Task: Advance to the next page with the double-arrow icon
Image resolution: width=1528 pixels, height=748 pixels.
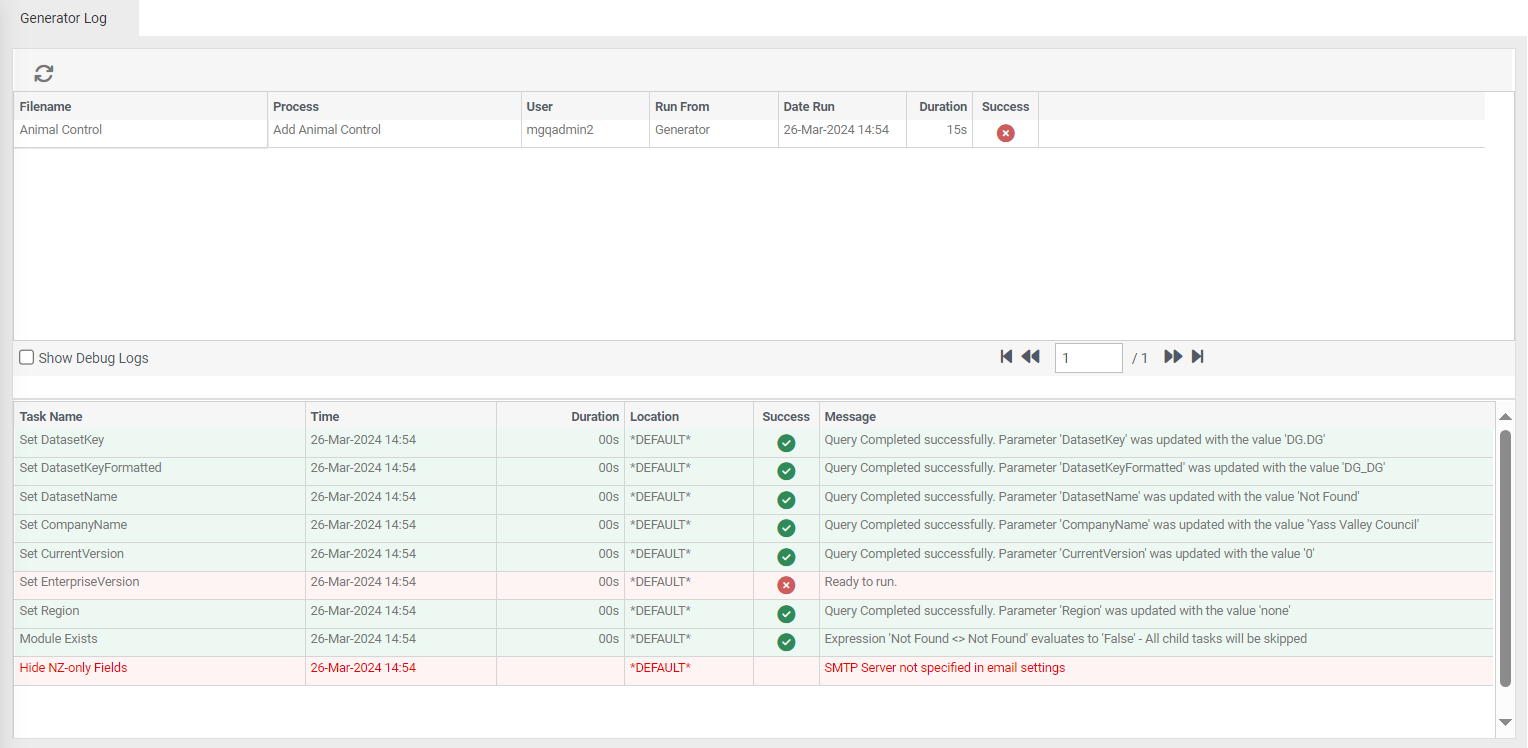Action: click(1172, 356)
